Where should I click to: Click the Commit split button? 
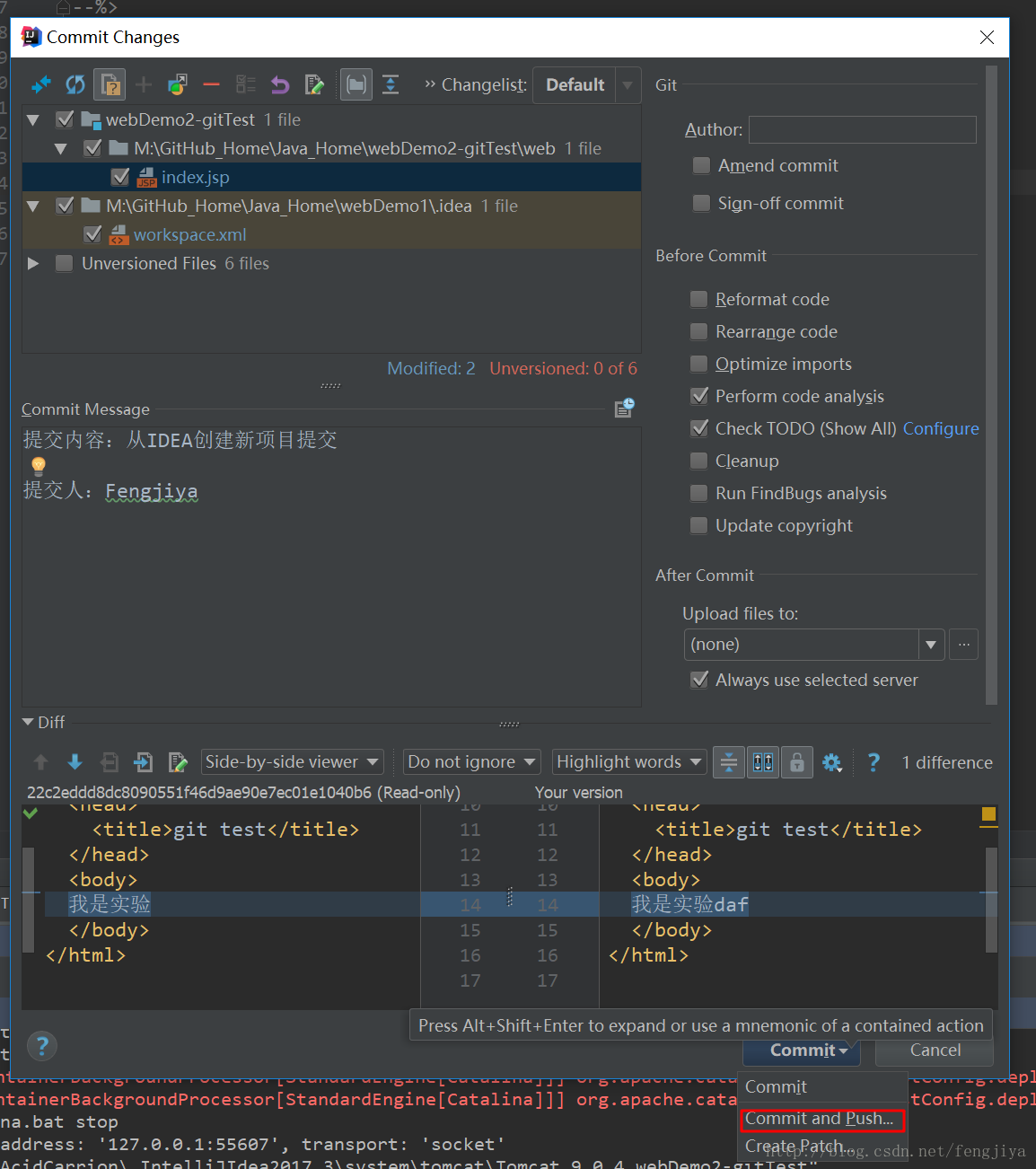(802, 1050)
